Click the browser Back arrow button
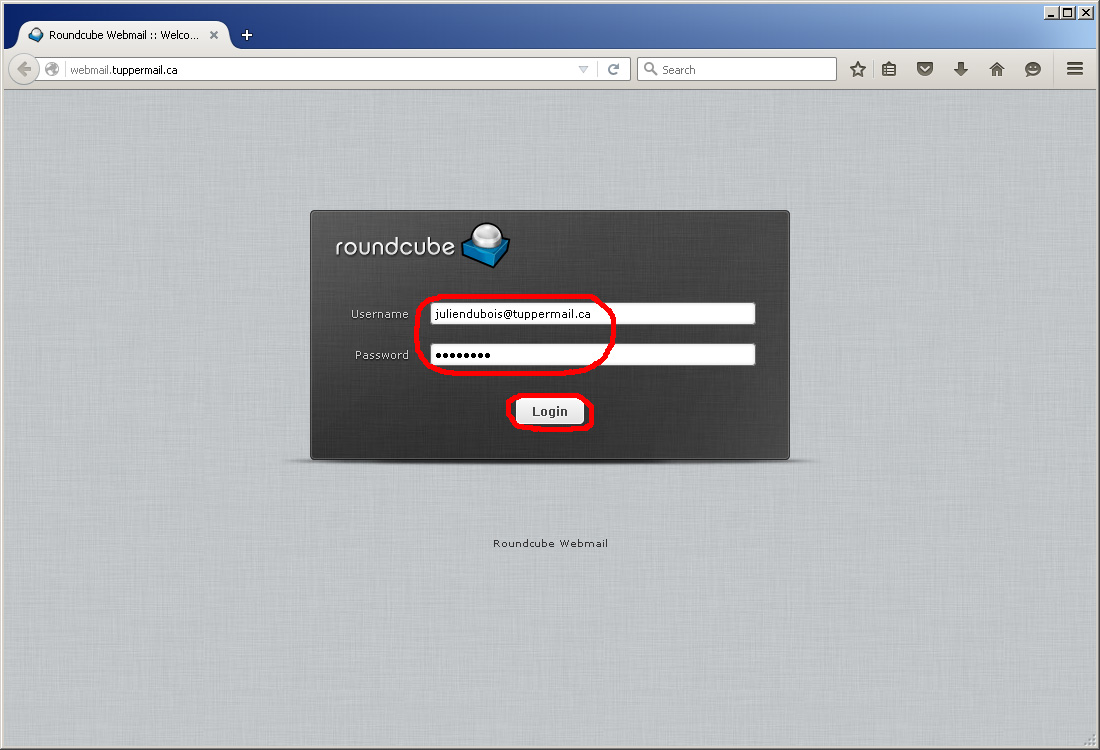1100x750 pixels. pos(23,70)
